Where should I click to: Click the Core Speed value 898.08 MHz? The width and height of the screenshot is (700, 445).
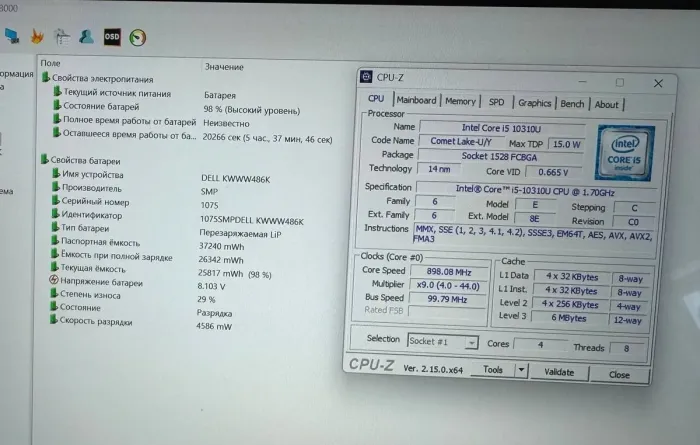coord(449,272)
